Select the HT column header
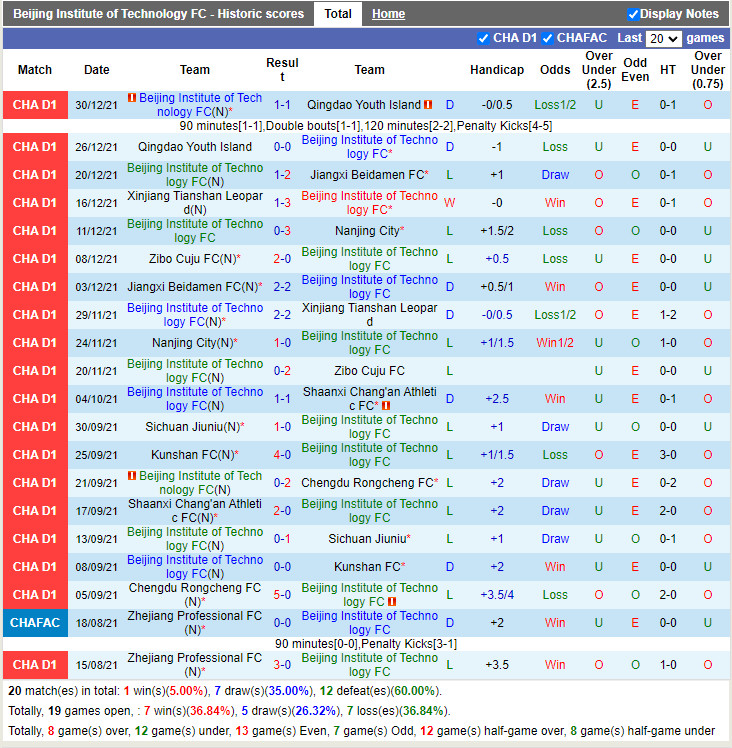The height and width of the screenshot is (748, 732). pyautogui.click(x=668, y=70)
